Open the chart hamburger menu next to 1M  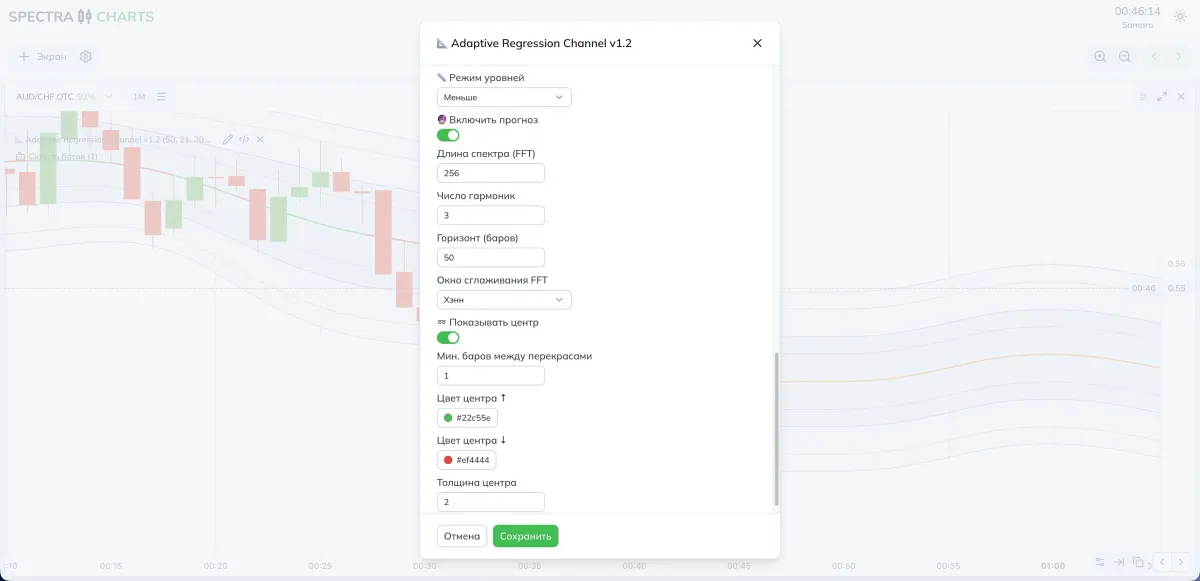point(161,97)
